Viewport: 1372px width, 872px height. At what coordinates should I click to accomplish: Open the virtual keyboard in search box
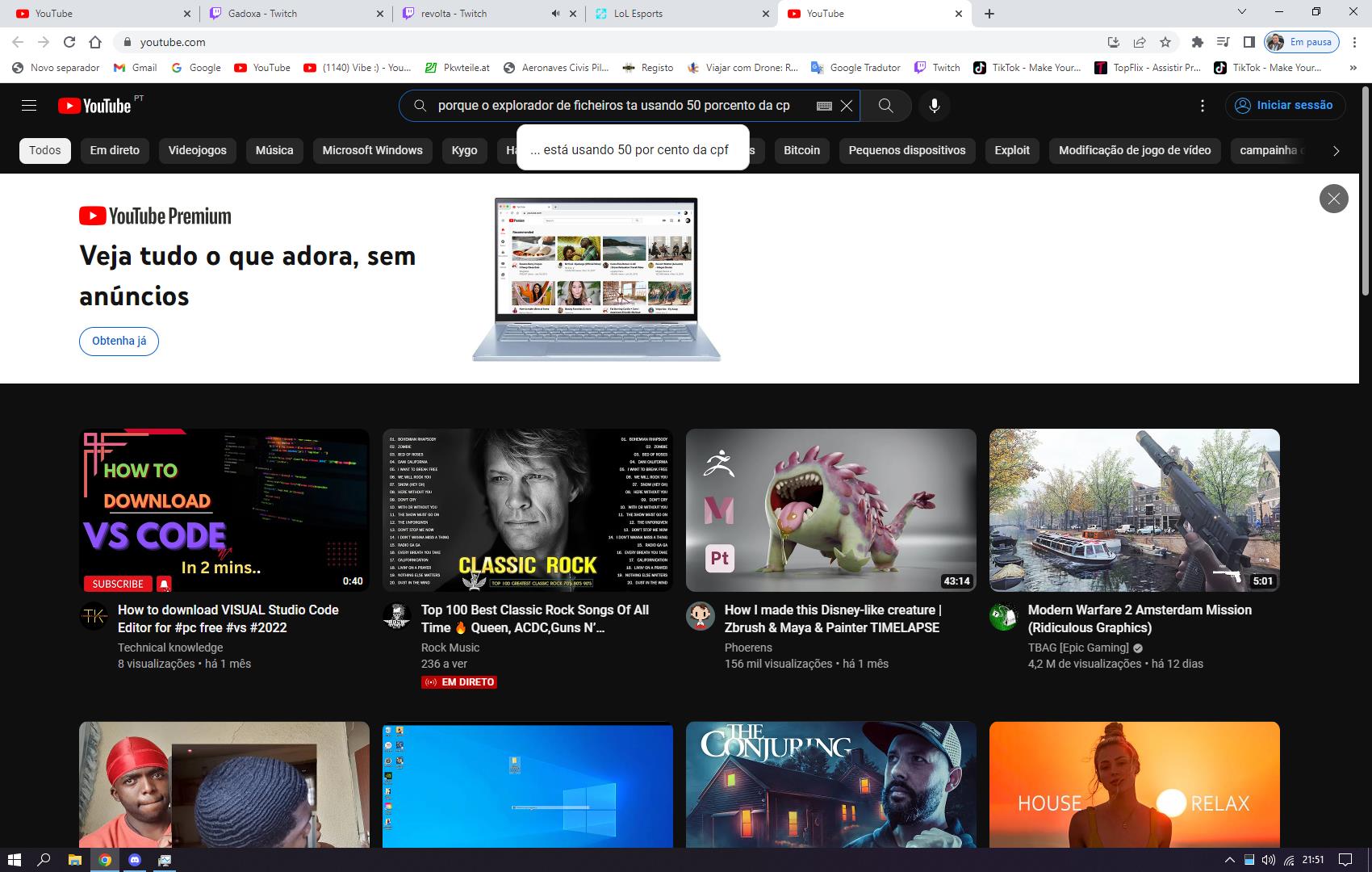point(824,106)
